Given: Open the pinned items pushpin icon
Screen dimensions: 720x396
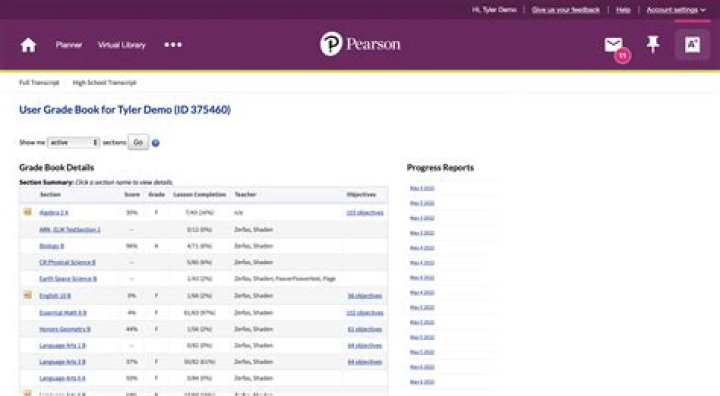Looking at the screenshot, I should tap(653, 45).
